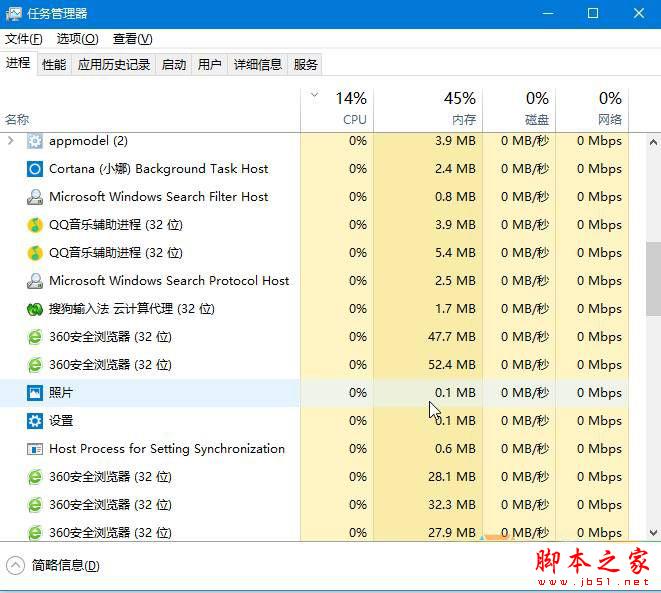Click the 47.7 MB memory cell
Screen dimensions: 661x593
pyautogui.click(x=428, y=337)
